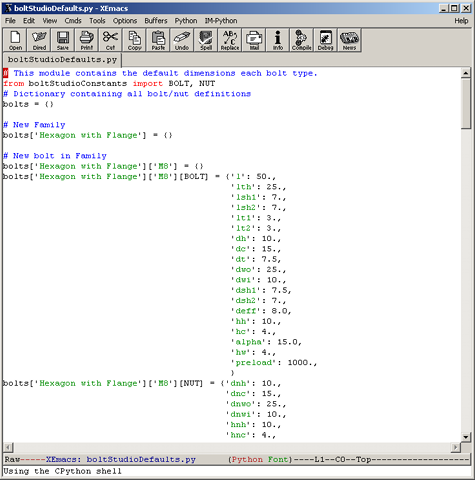
Task: Click the Help menu
Action: [461, 21]
